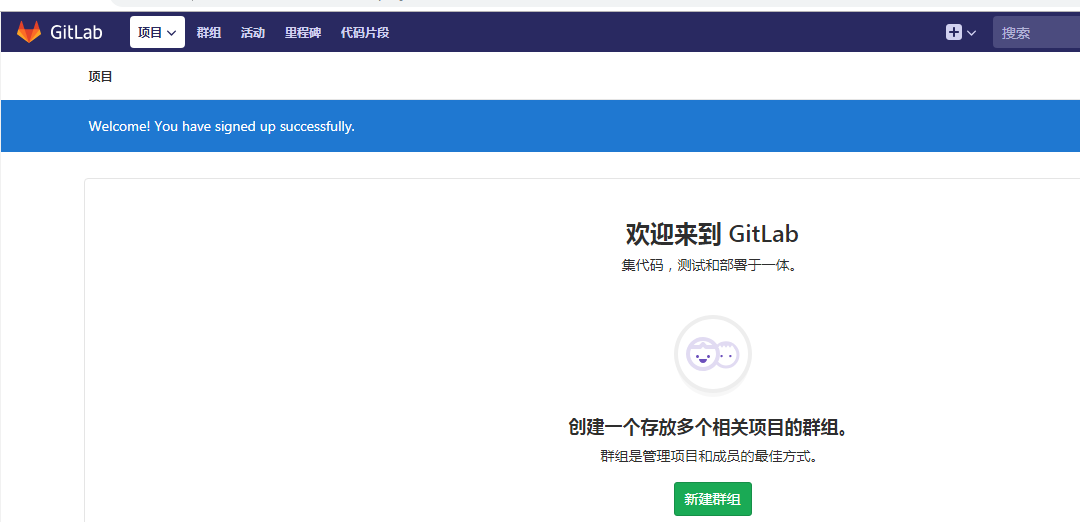Click the 搜索 search field

pos(1036,32)
